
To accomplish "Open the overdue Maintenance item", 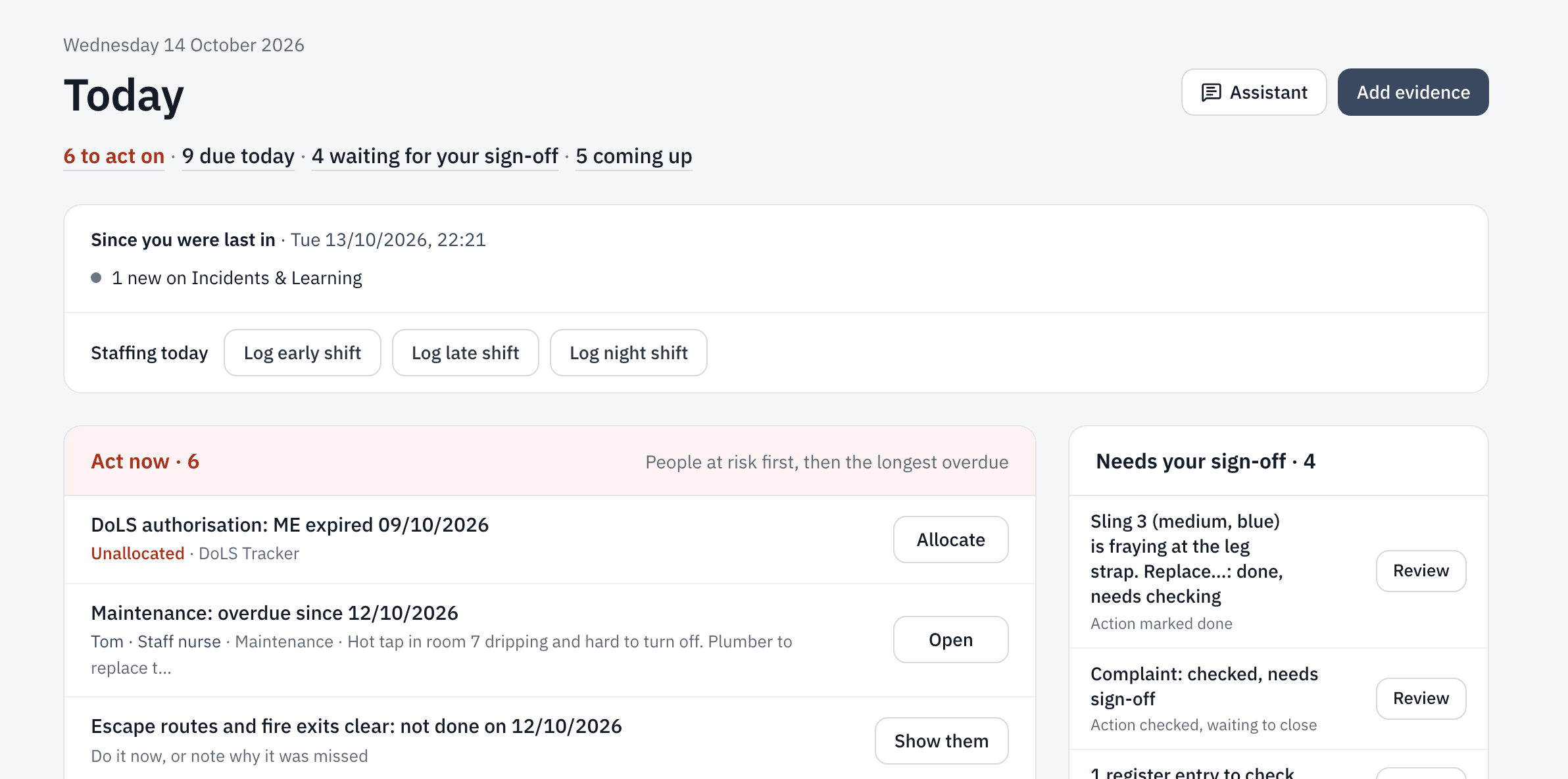I will 951,640.
